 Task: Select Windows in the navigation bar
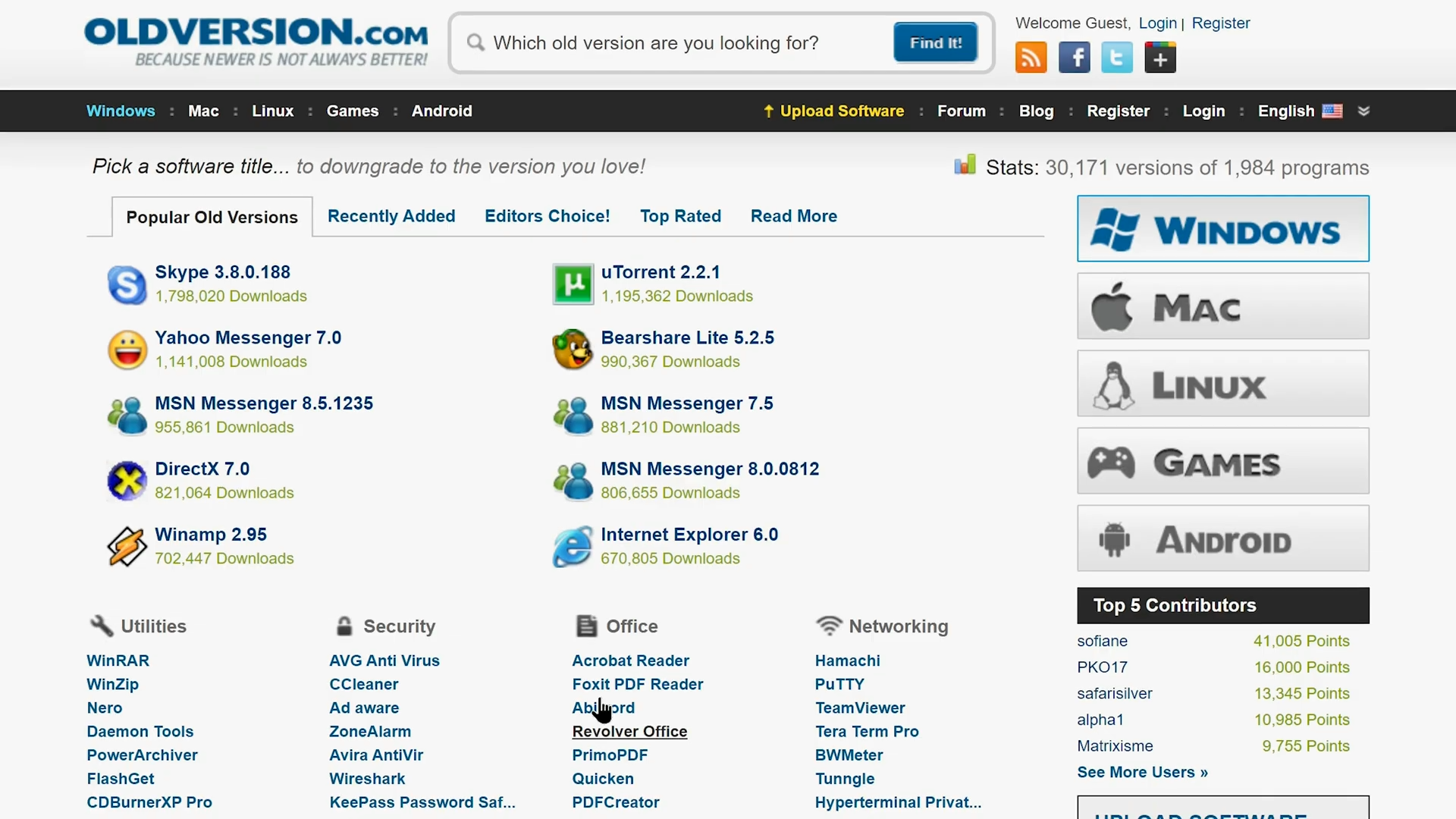pyautogui.click(x=121, y=111)
